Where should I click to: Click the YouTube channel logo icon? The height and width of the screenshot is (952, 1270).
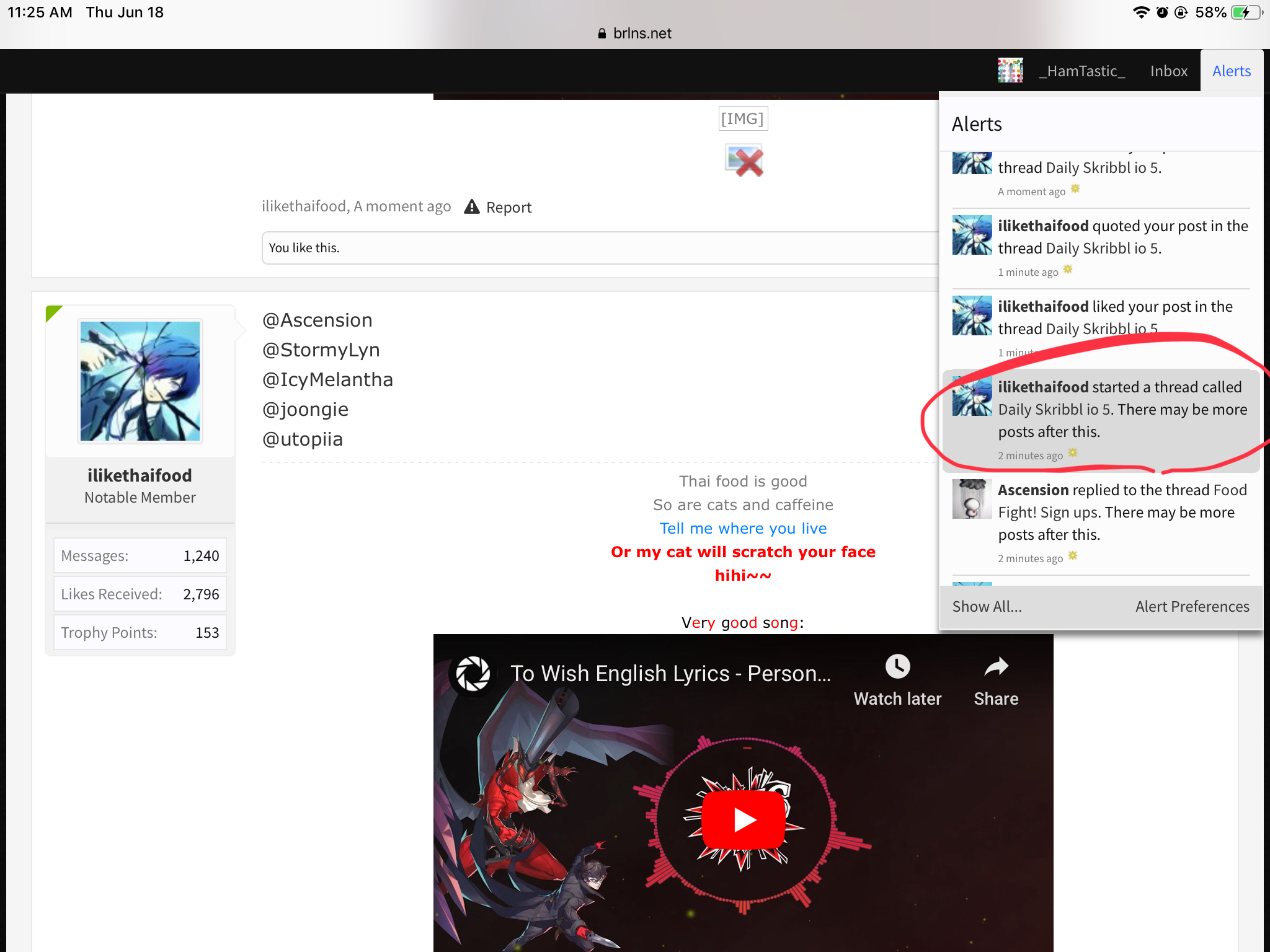click(473, 674)
